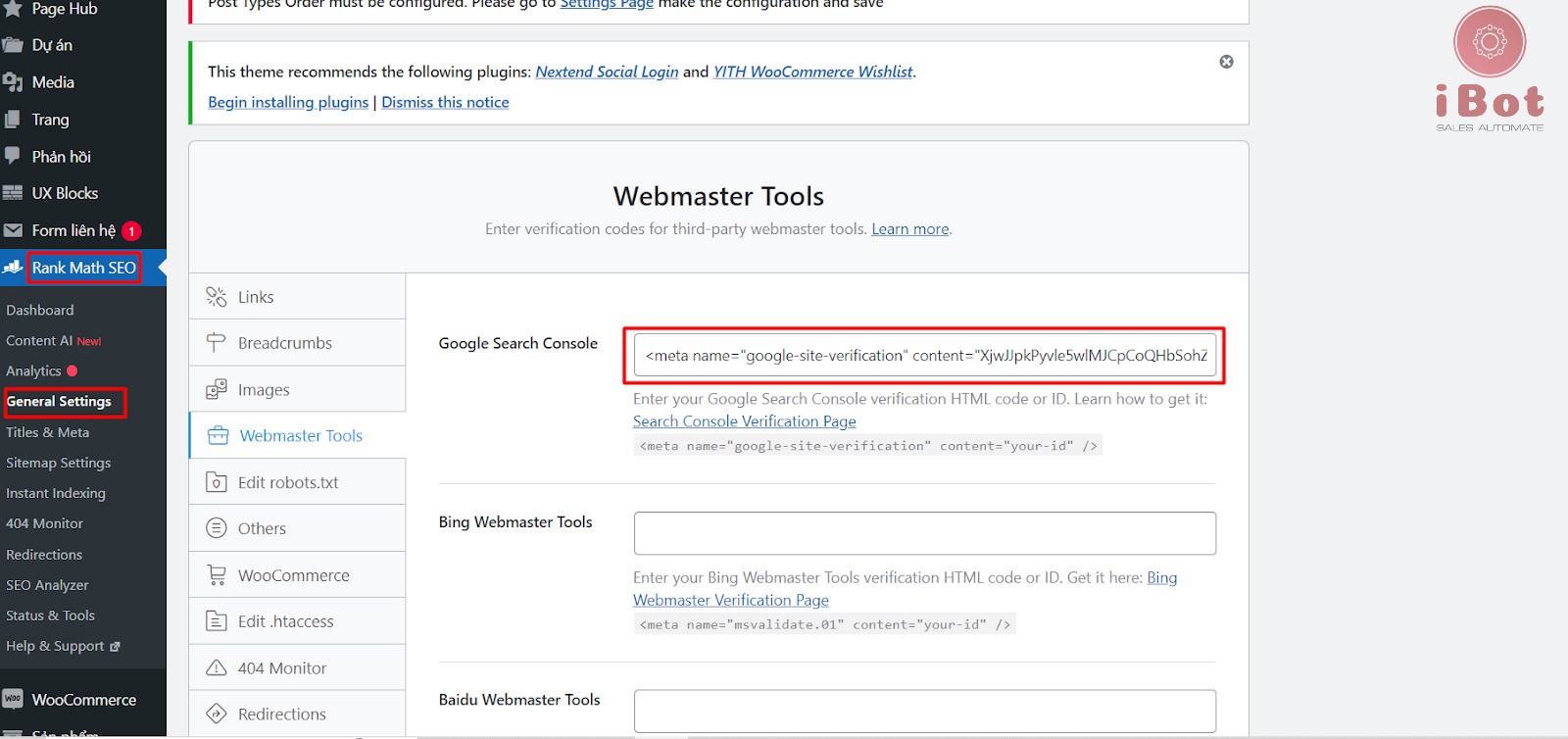The image size is (1568, 739).
Task: Click the WooCommerce cart icon in settings tabs
Action: [217, 575]
